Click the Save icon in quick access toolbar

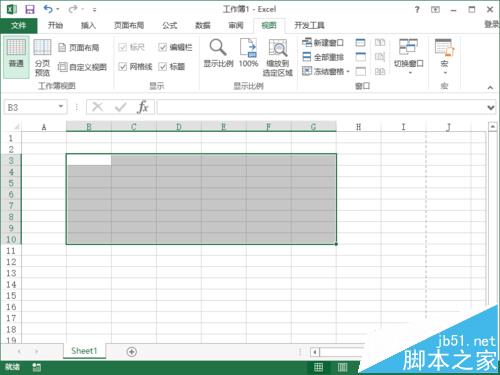click(x=30, y=9)
